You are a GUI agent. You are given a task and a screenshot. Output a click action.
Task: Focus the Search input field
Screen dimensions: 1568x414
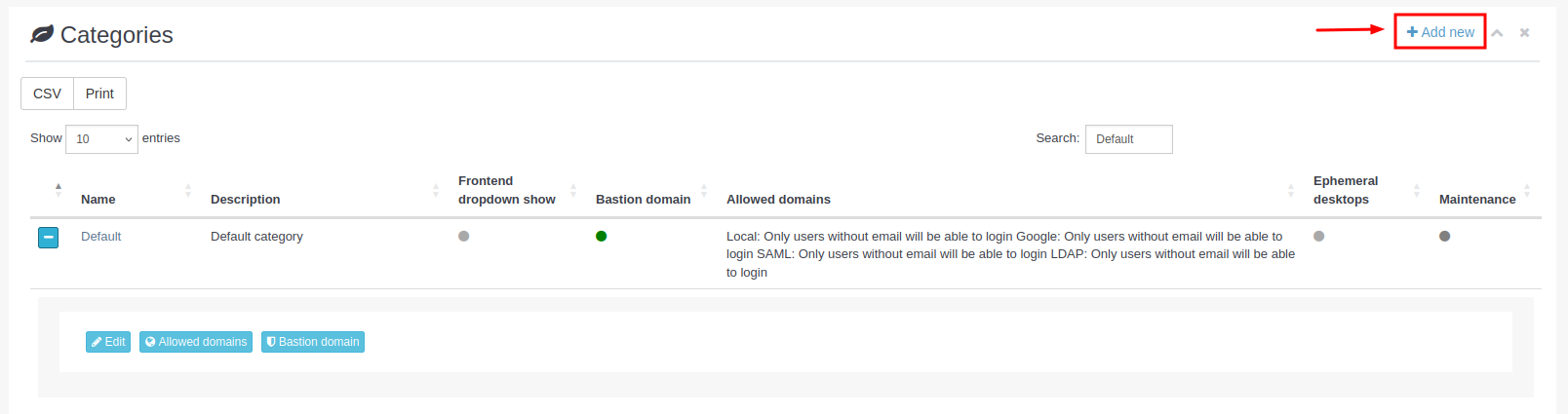tap(1128, 139)
